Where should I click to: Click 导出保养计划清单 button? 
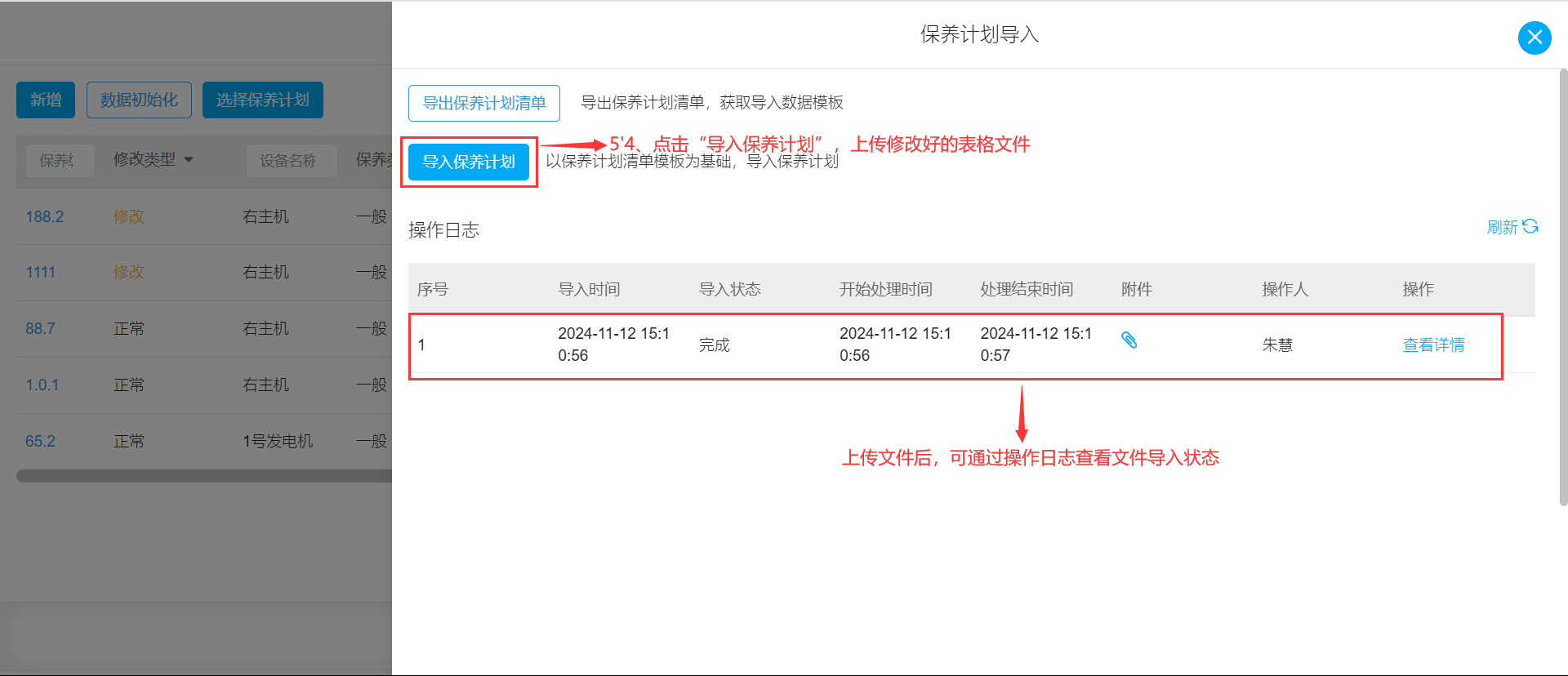(x=484, y=103)
